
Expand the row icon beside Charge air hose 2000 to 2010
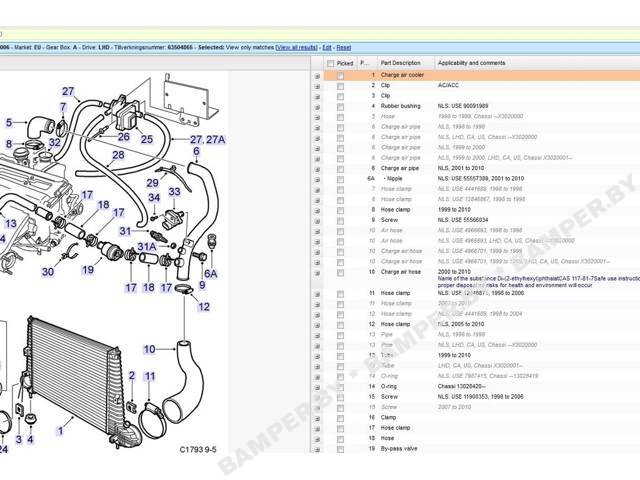(x=317, y=273)
